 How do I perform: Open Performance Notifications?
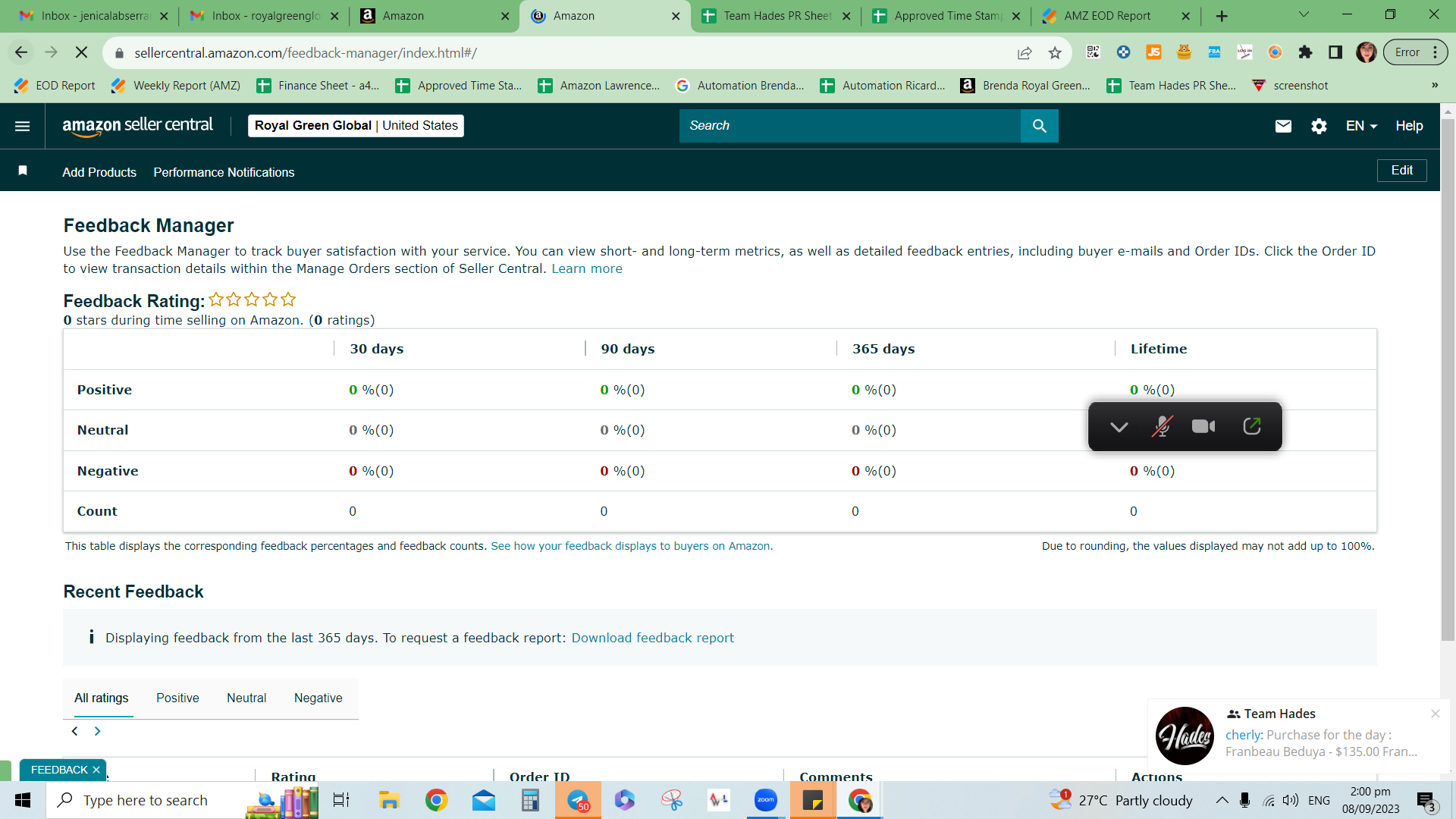coord(224,172)
